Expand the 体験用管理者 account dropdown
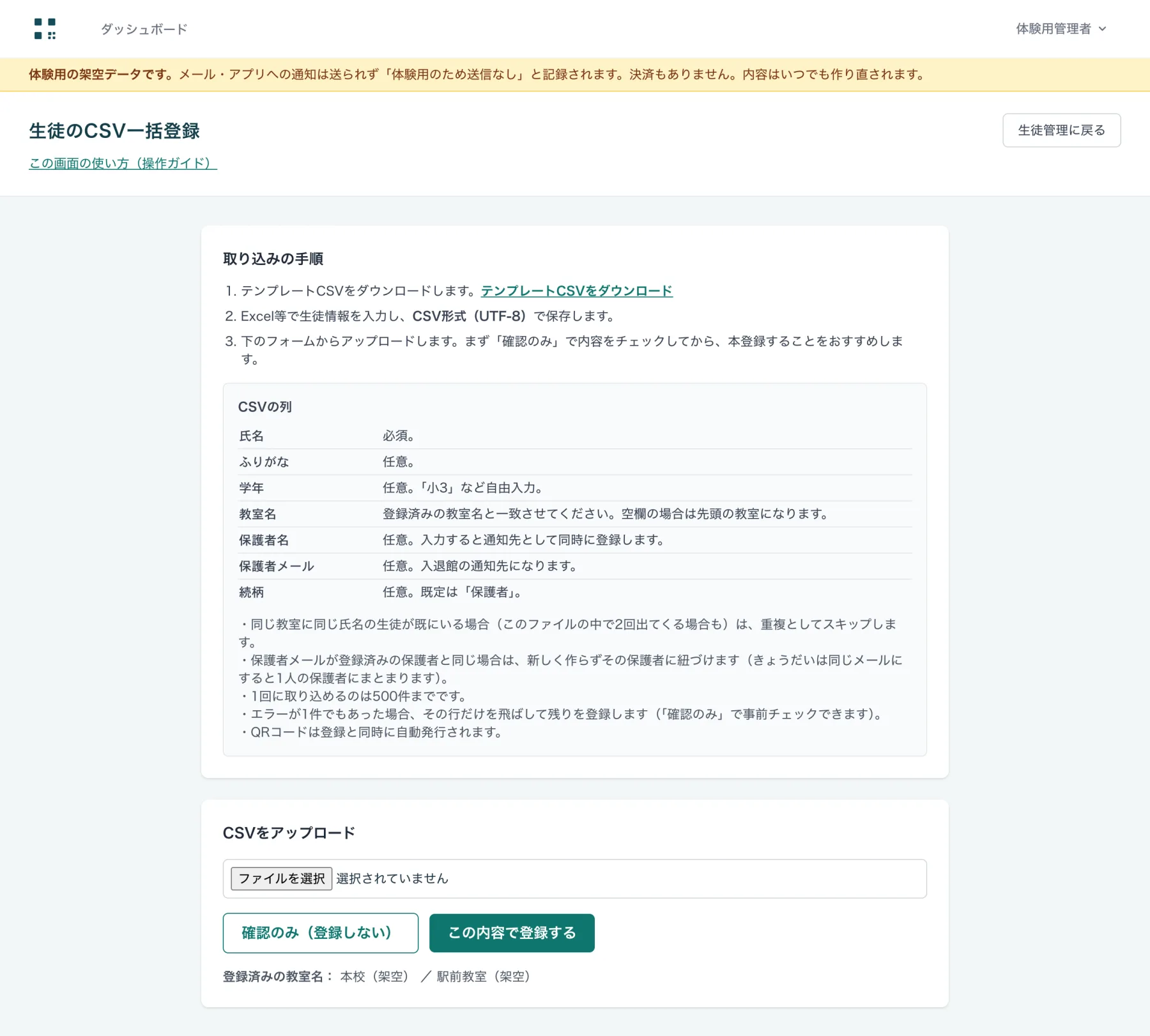1150x1036 pixels. 1061,29
